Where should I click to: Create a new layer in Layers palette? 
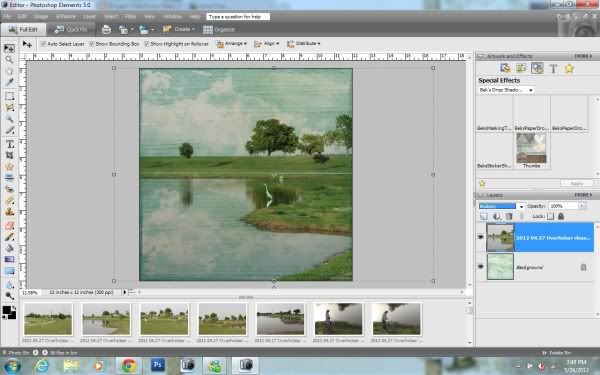484,216
